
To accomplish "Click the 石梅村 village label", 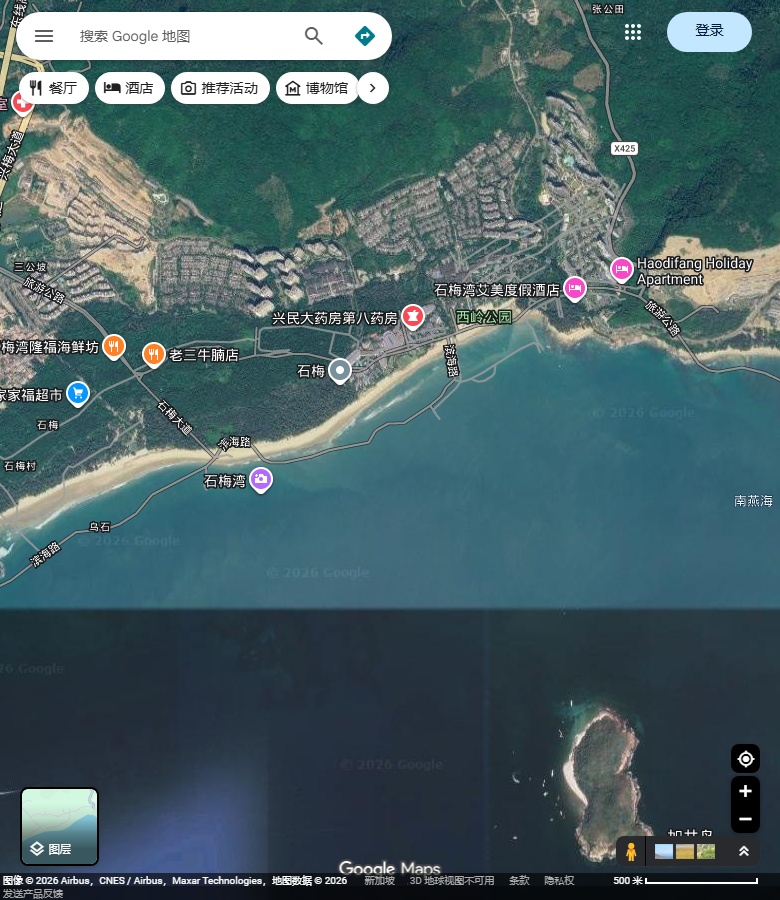I will [x=20, y=466].
